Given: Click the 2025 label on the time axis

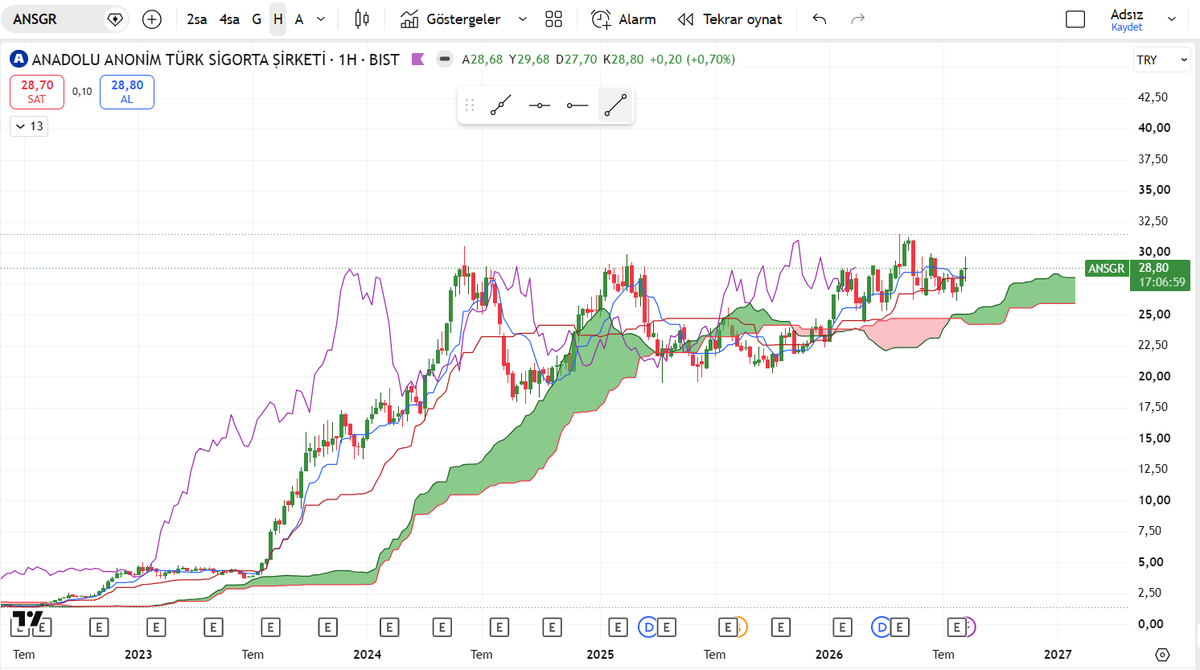Looking at the screenshot, I should (x=600, y=654).
